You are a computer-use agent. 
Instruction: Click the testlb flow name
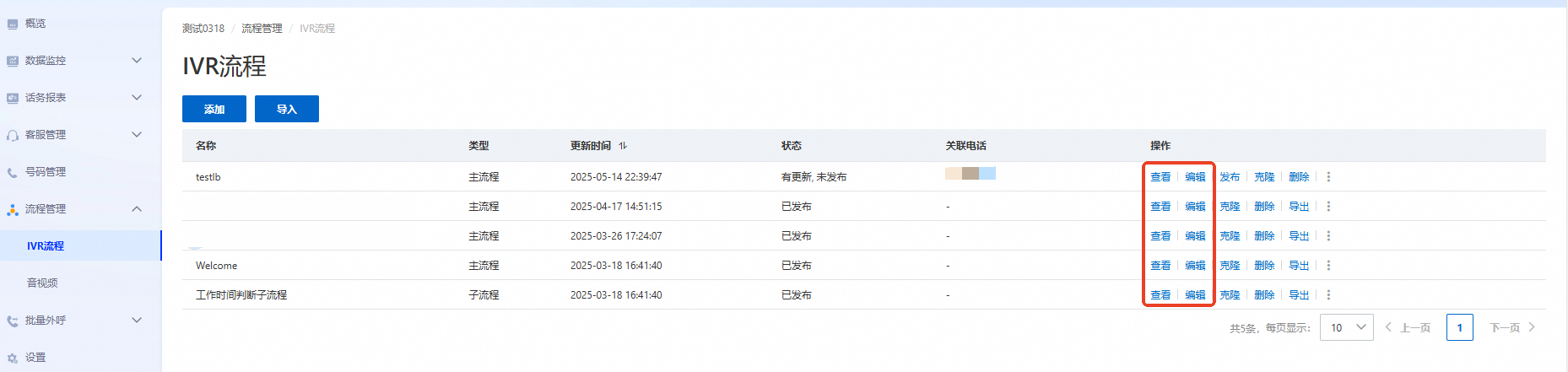click(208, 177)
